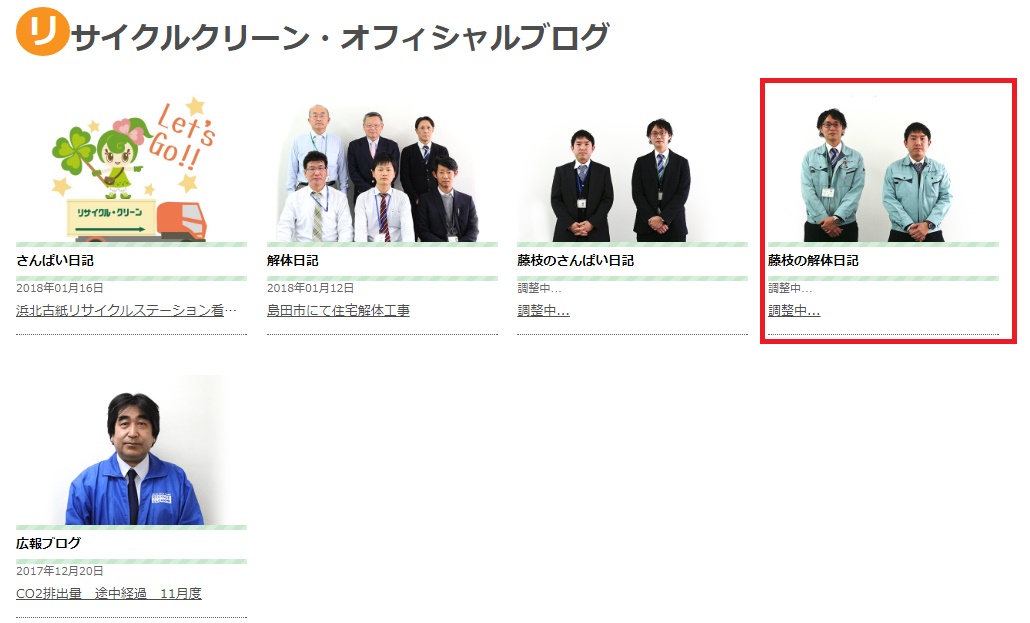Open the clover mascot truck thumbnail
This screenshot has width=1030, height=623.
coord(131,168)
